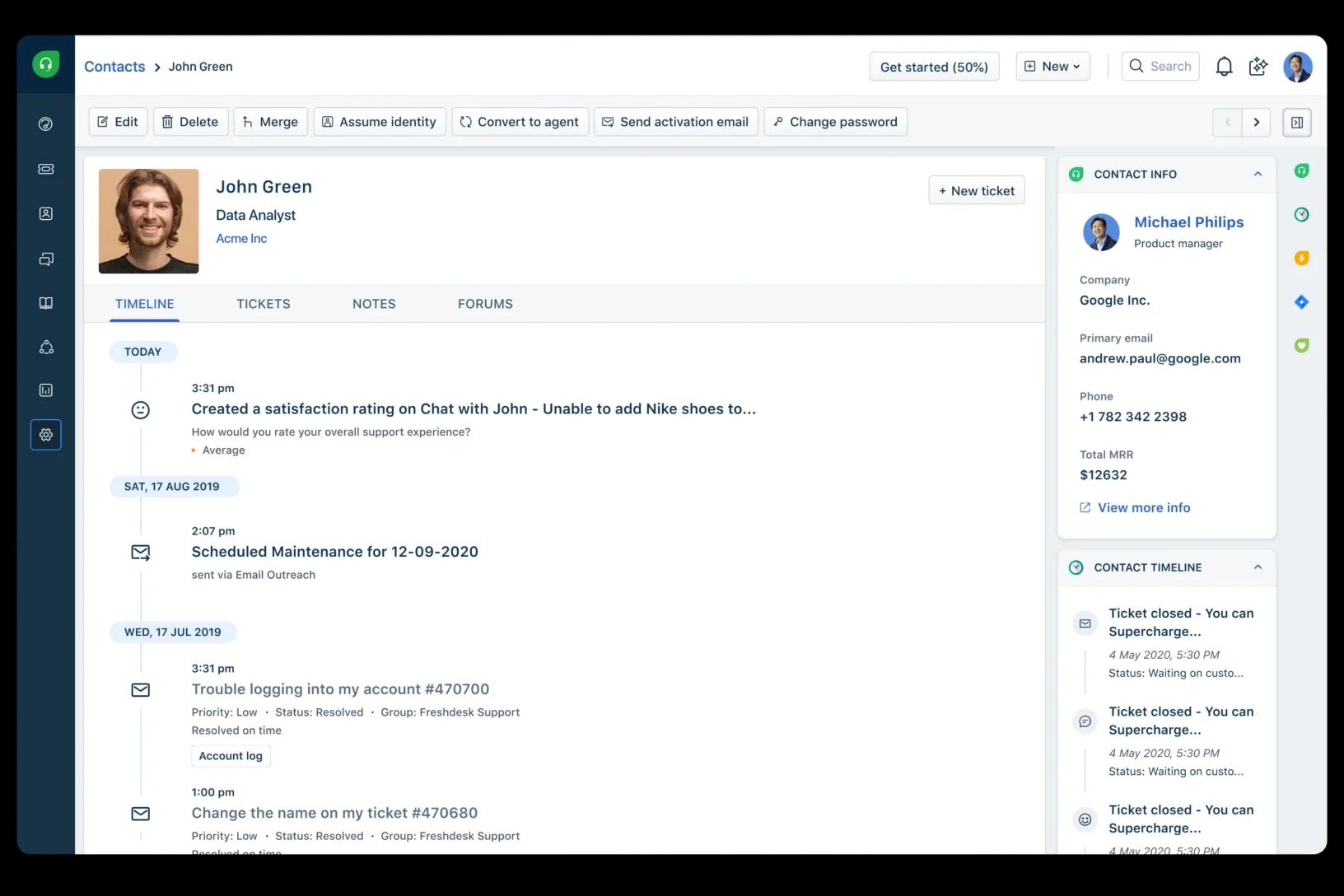The height and width of the screenshot is (896, 1344).
Task: Open the analytics reports icon in sidebar
Action: point(46,390)
